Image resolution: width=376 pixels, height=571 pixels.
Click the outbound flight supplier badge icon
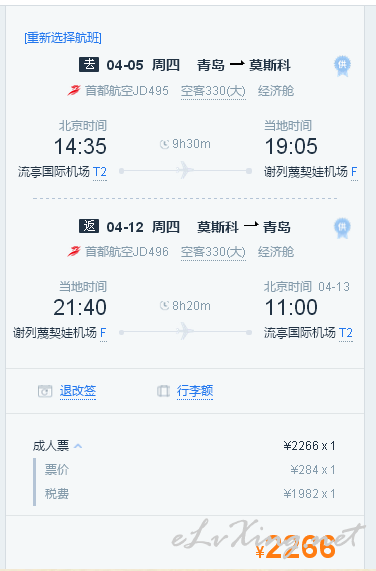(x=342, y=66)
